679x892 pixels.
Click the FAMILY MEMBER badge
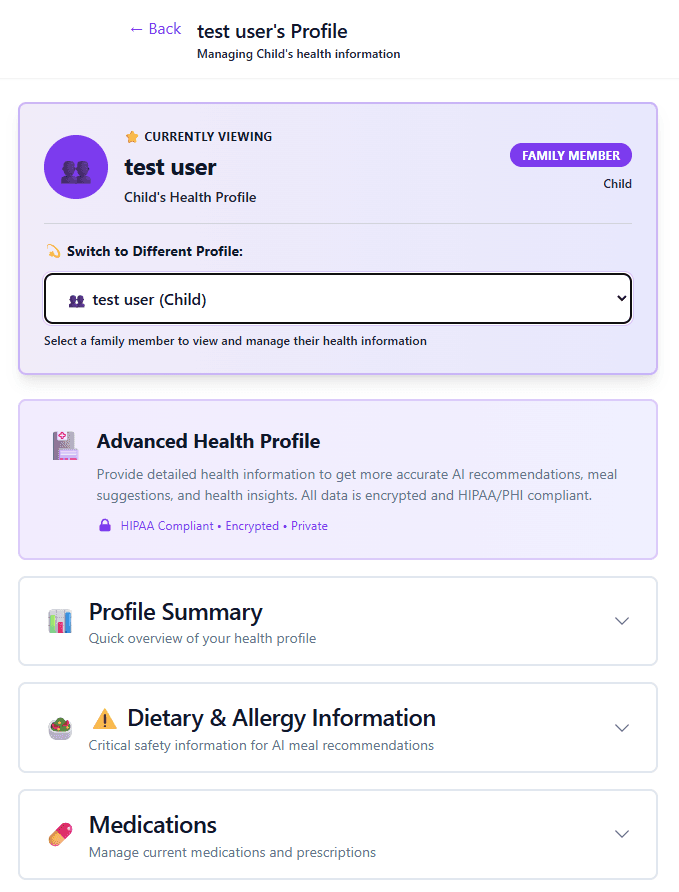coord(570,155)
